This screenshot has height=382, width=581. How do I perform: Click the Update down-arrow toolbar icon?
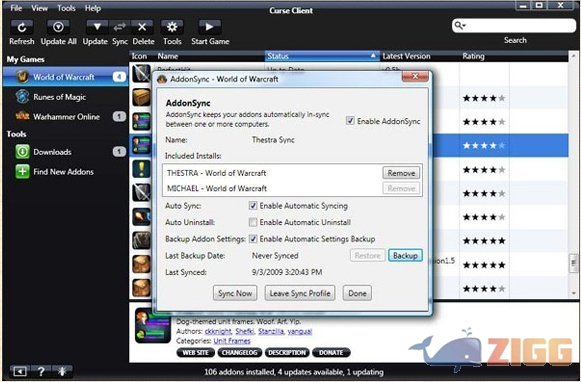[x=97, y=27]
